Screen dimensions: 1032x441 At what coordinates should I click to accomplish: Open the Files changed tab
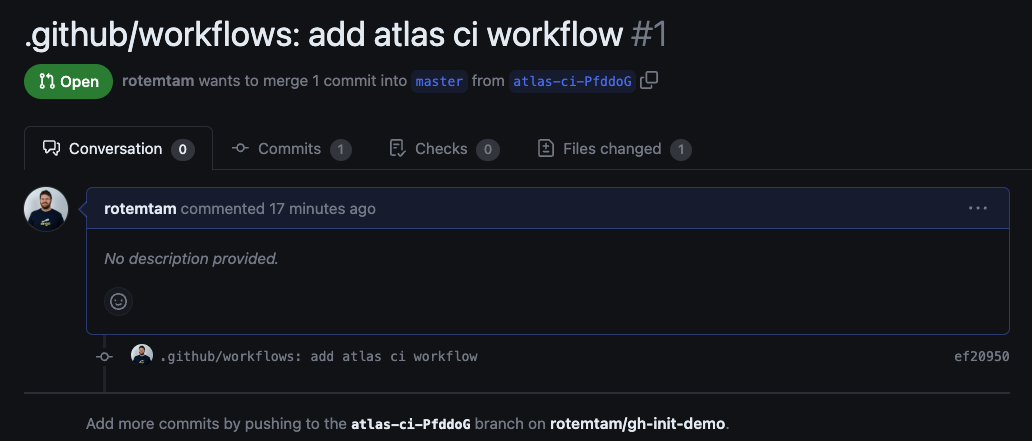tap(615, 149)
